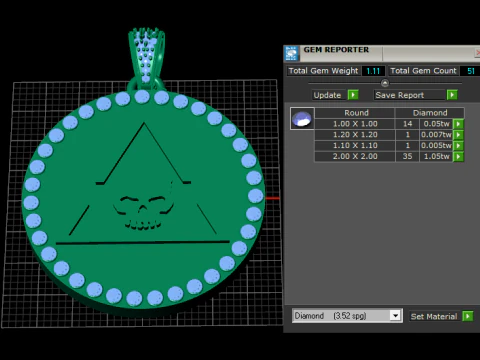480x360 pixels.
Task: Click the 0.05tw weight cell
Action: 436,124
